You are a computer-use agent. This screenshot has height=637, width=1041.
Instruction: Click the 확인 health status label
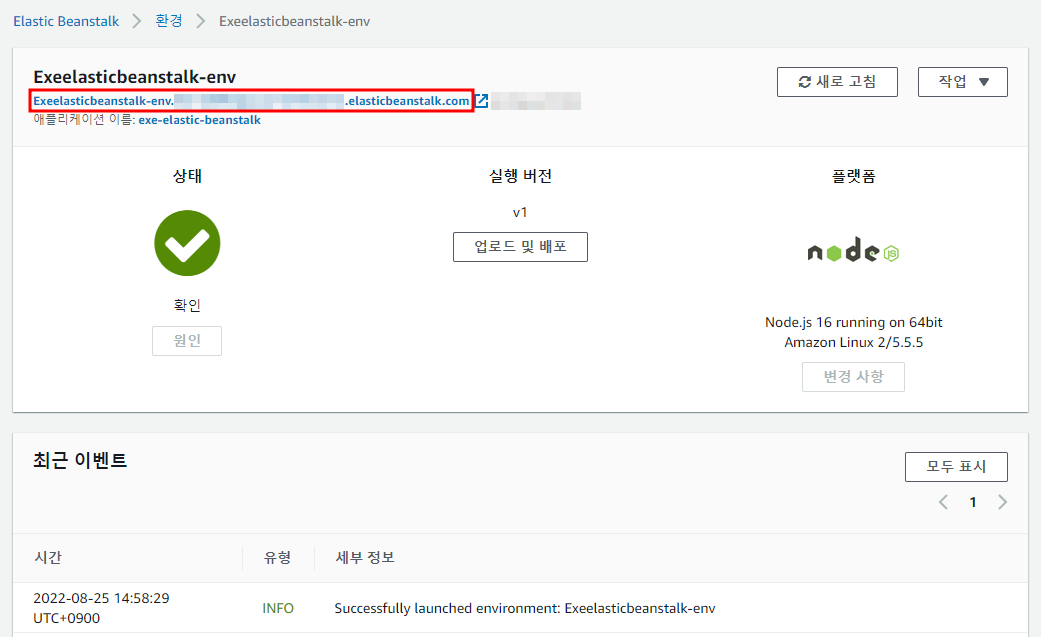tap(187, 306)
